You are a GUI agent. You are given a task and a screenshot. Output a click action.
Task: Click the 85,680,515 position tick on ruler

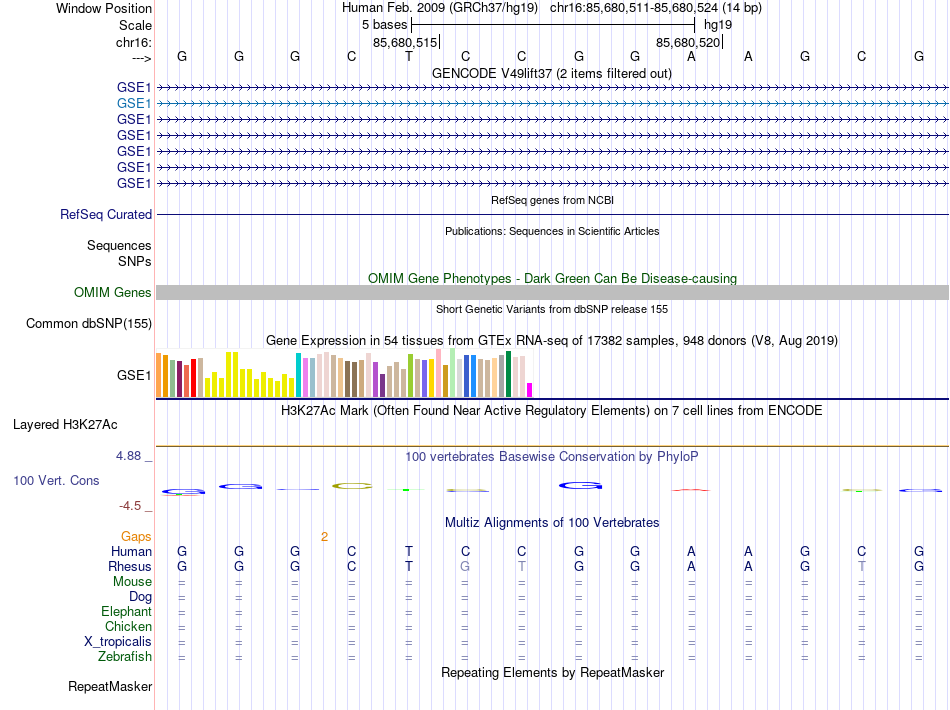point(405,42)
